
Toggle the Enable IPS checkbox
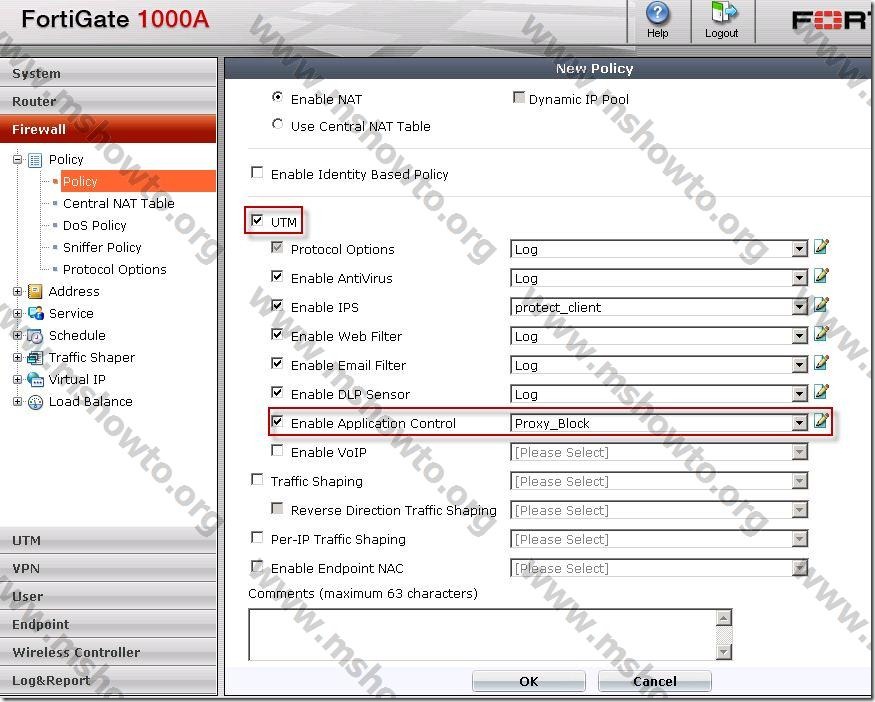point(277,305)
